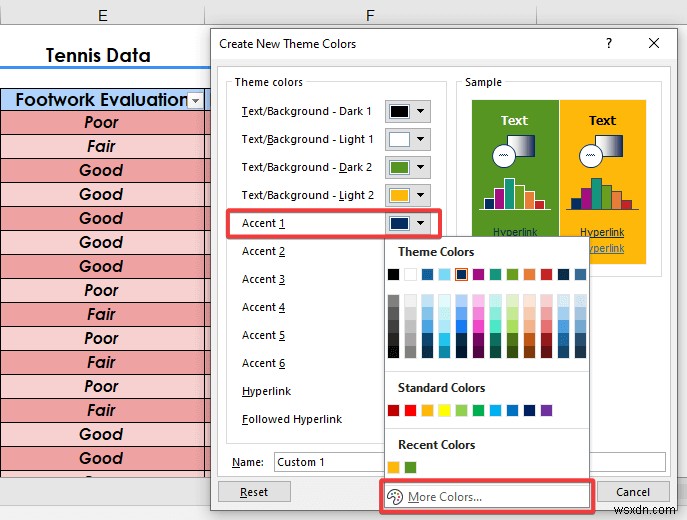Pick red swatch in Theme Colors top row
This screenshot has height=520, width=687.
click(x=546, y=275)
